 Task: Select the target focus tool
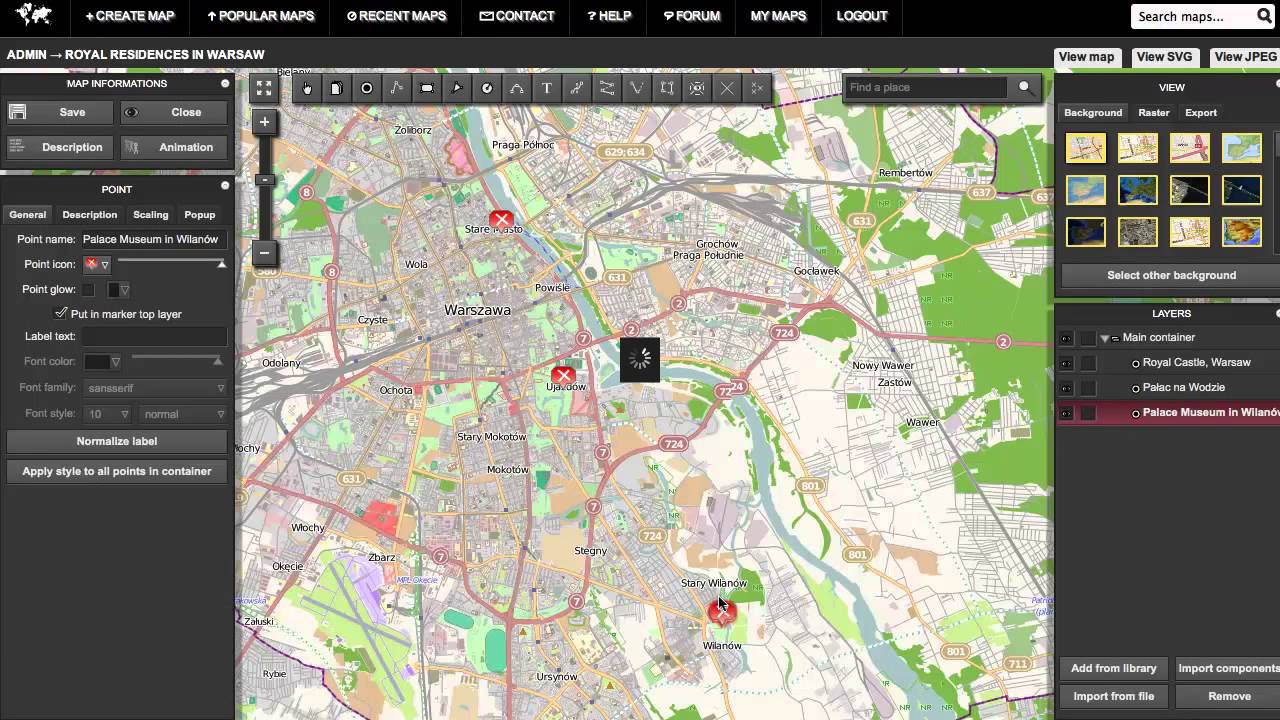(697, 88)
